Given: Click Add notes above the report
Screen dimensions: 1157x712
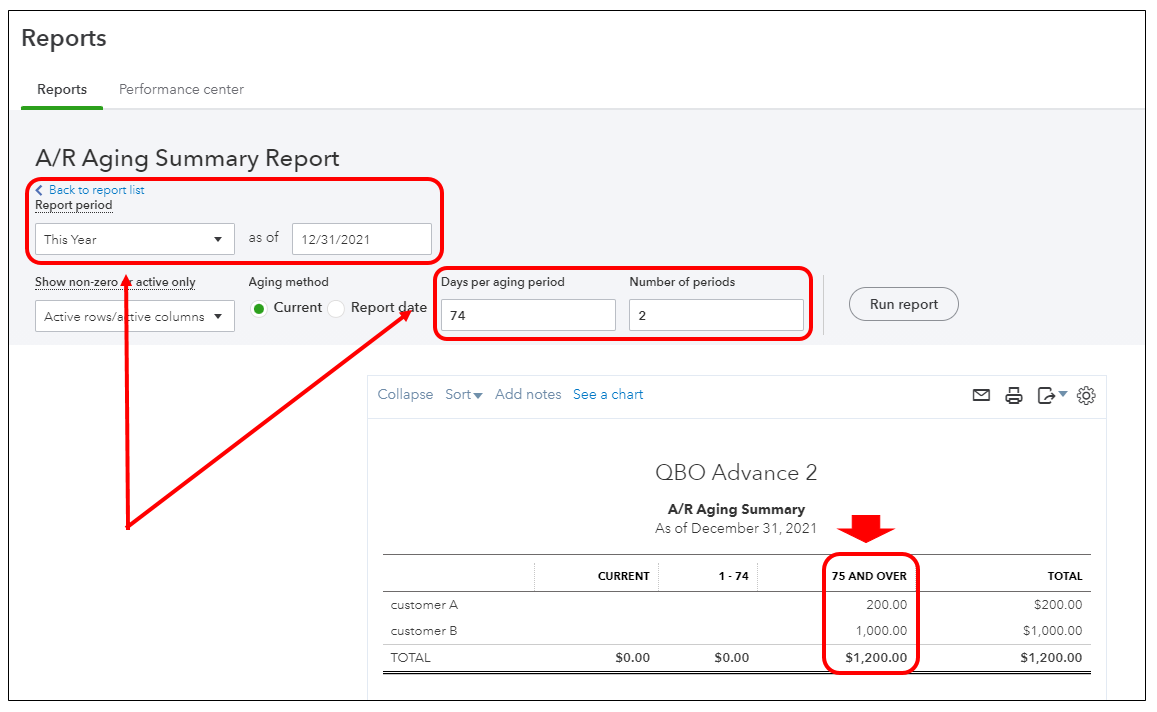Looking at the screenshot, I should tap(528, 394).
